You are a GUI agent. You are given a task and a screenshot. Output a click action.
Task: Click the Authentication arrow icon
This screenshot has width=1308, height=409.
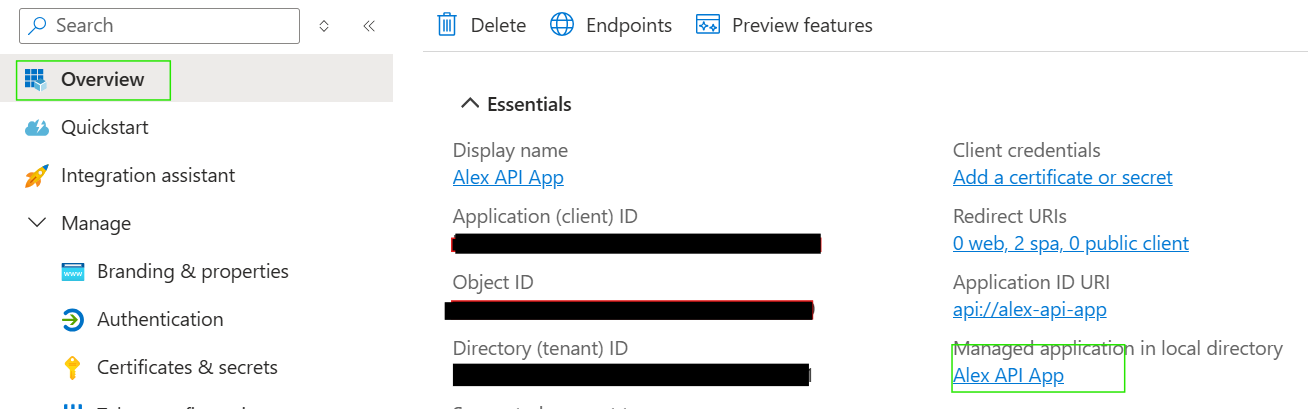coord(73,320)
